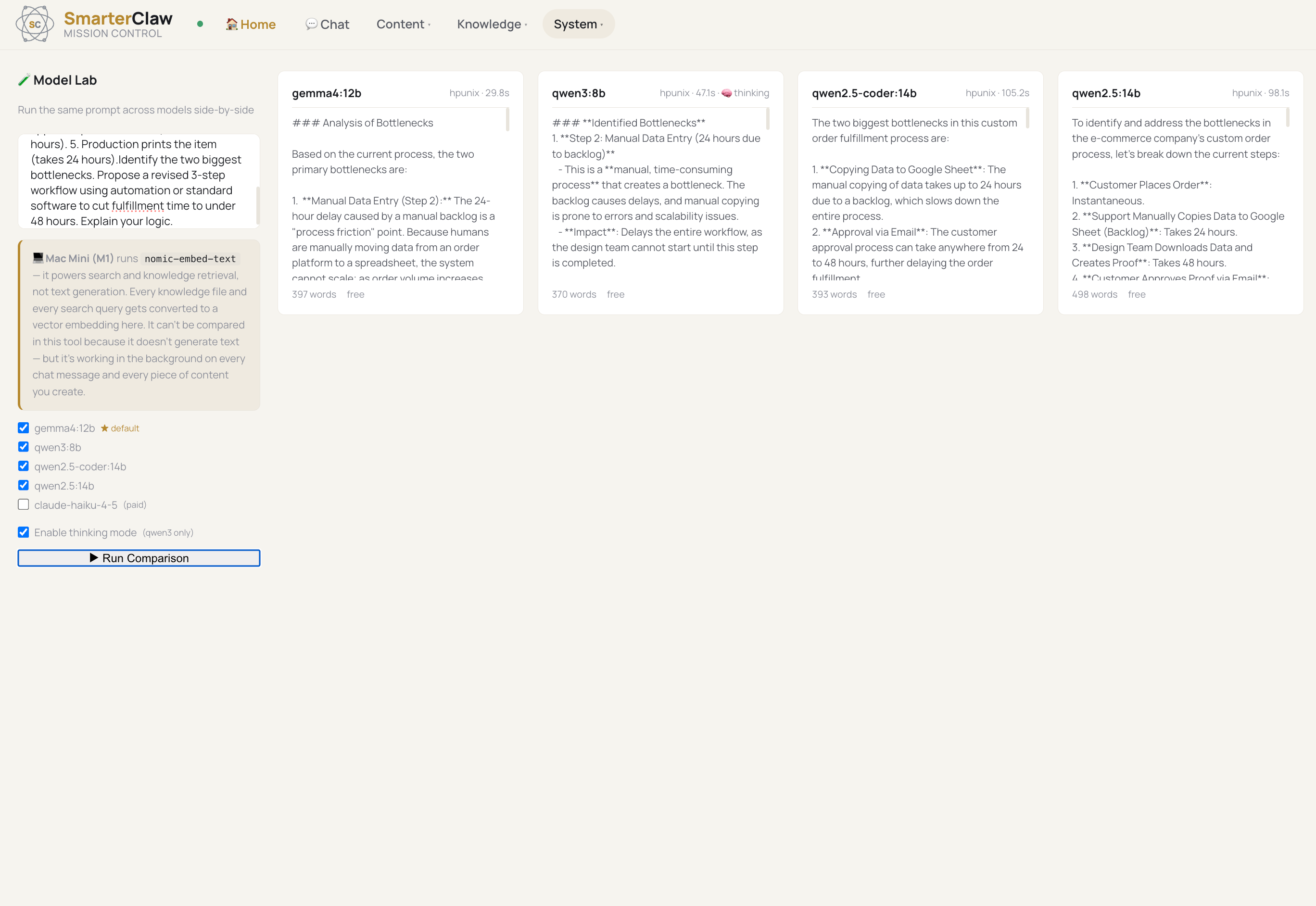Click the qwen2.5-coder:14b response scrollbar
This screenshot has height=906, width=1316.
tap(1027, 119)
